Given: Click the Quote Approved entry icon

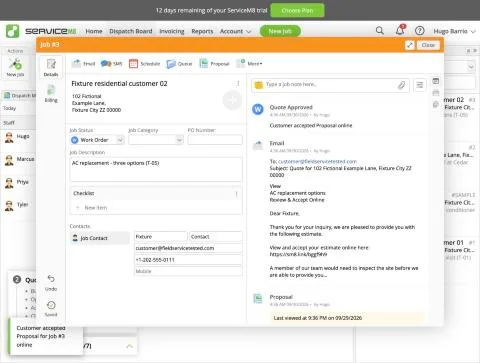Looking at the screenshot, I should [x=258, y=109].
